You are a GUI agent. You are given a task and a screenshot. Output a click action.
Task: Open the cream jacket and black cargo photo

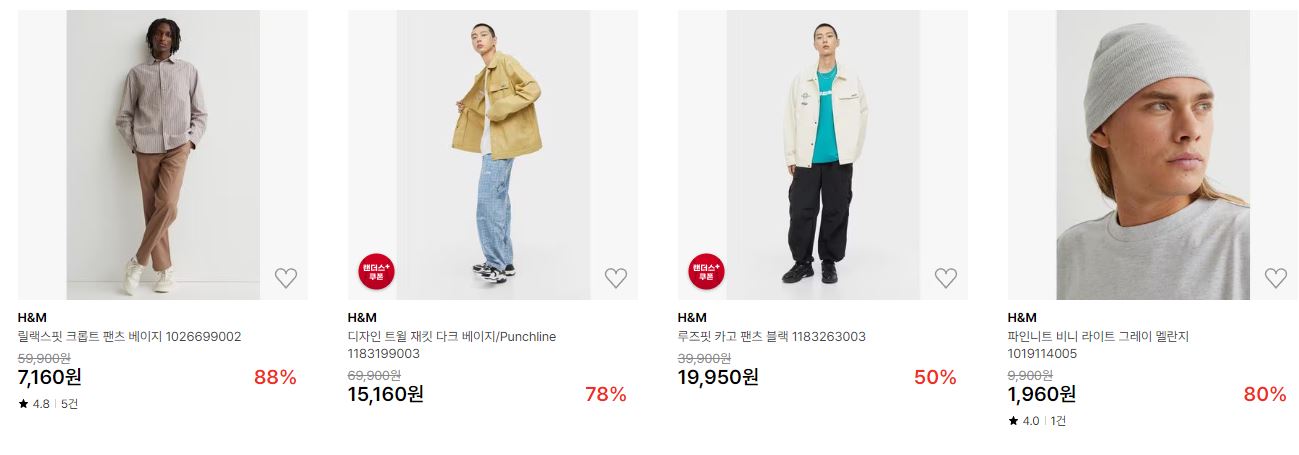pos(823,155)
